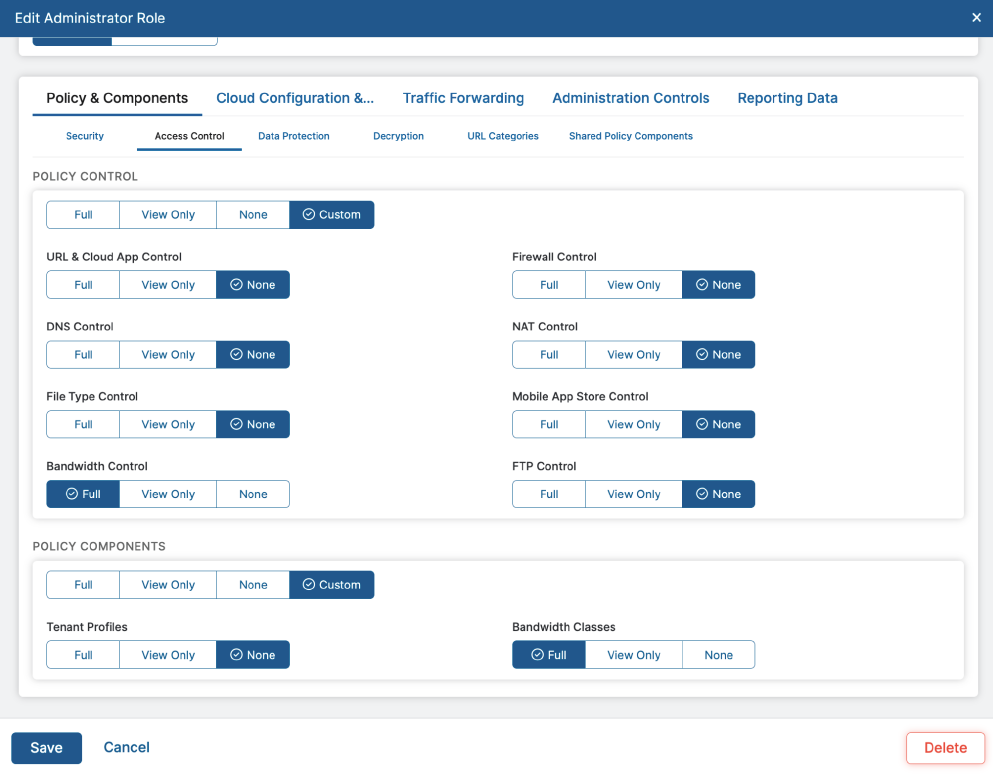Set Policy Components to View Only
This screenshot has width=993, height=774.
pos(168,585)
